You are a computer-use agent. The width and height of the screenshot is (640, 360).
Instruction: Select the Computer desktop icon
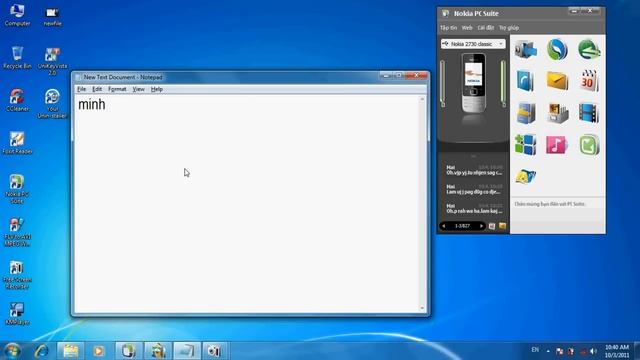[17, 15]
